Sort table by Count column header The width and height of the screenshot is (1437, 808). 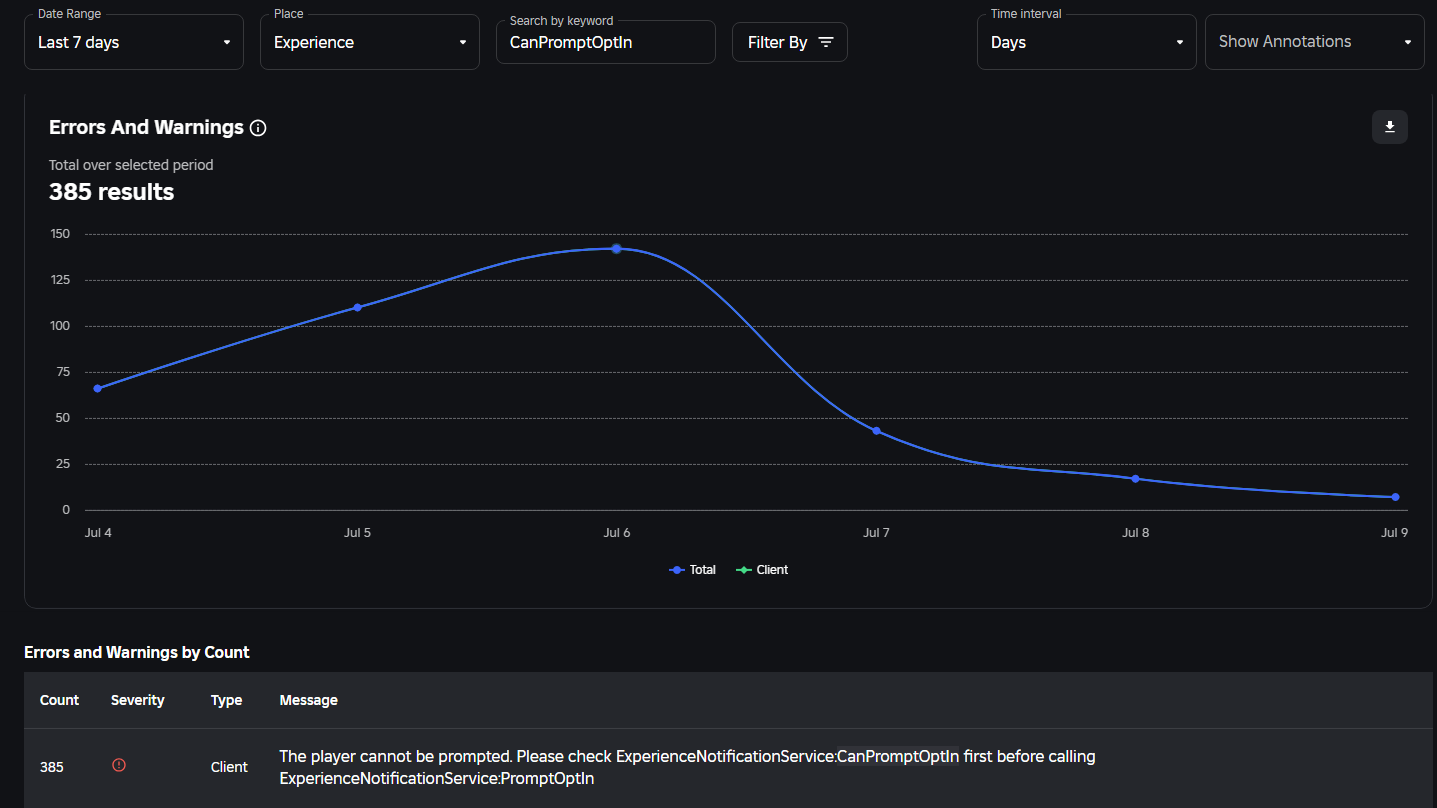(x=59, y=700)
